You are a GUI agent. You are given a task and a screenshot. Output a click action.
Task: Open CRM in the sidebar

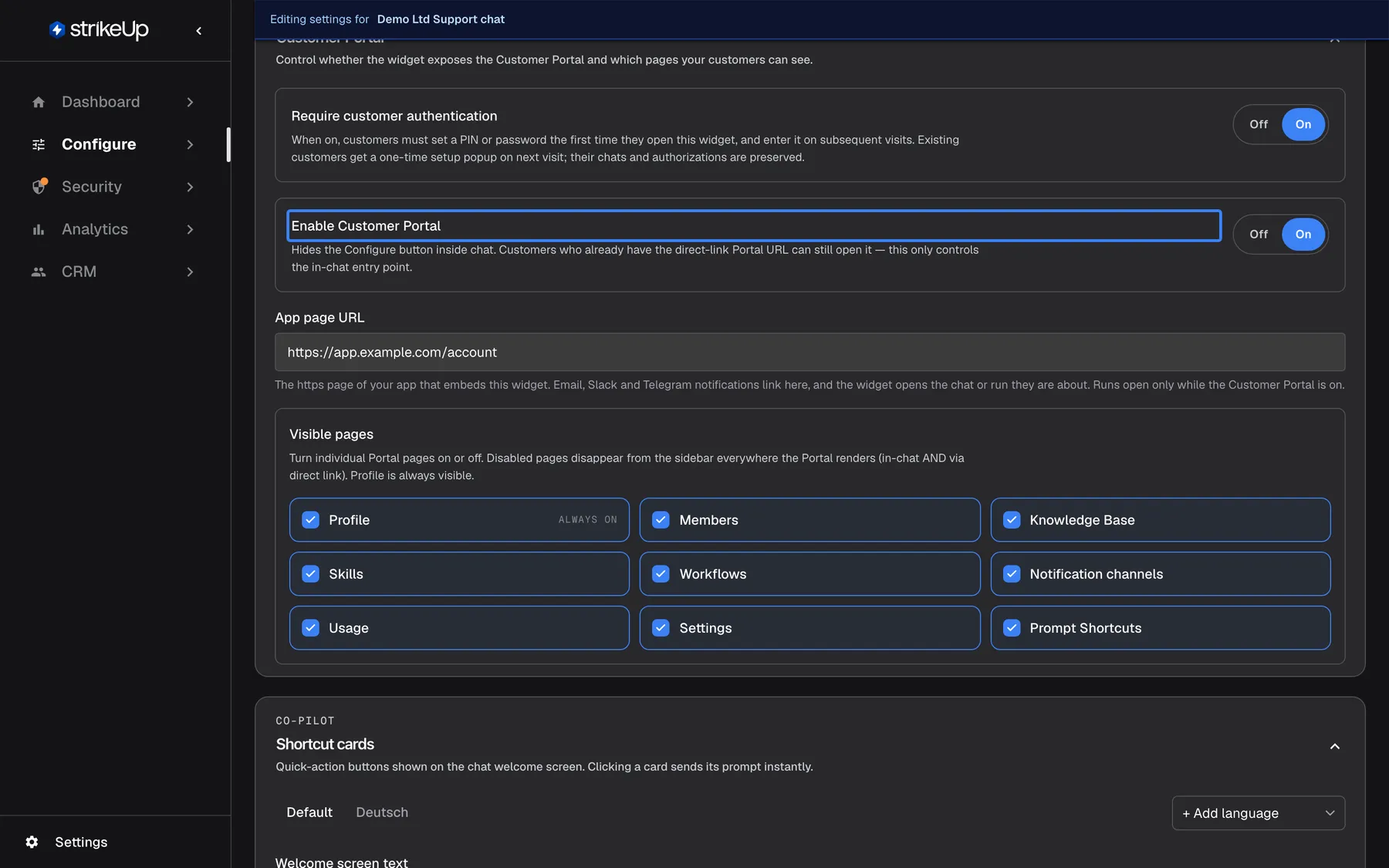tap(114, 272)
